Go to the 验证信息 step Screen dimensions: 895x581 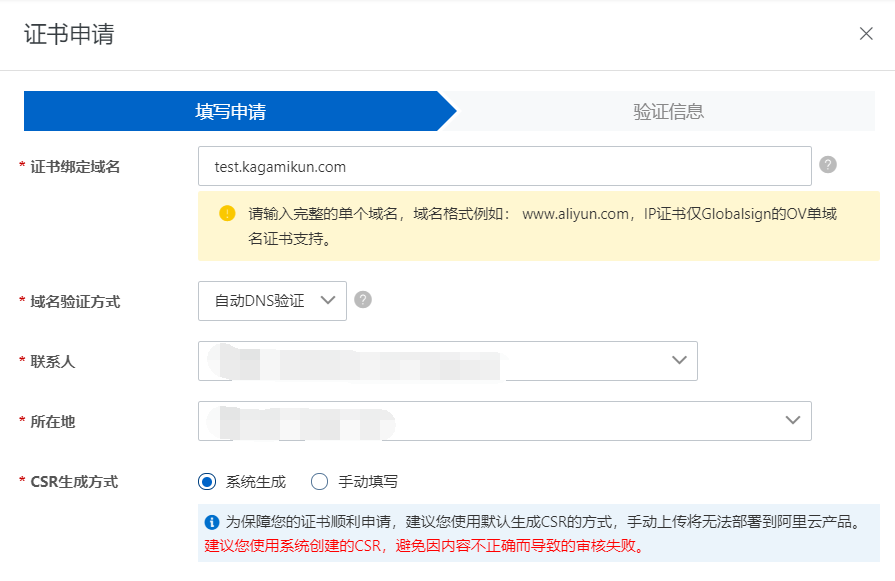click(668, 111)
